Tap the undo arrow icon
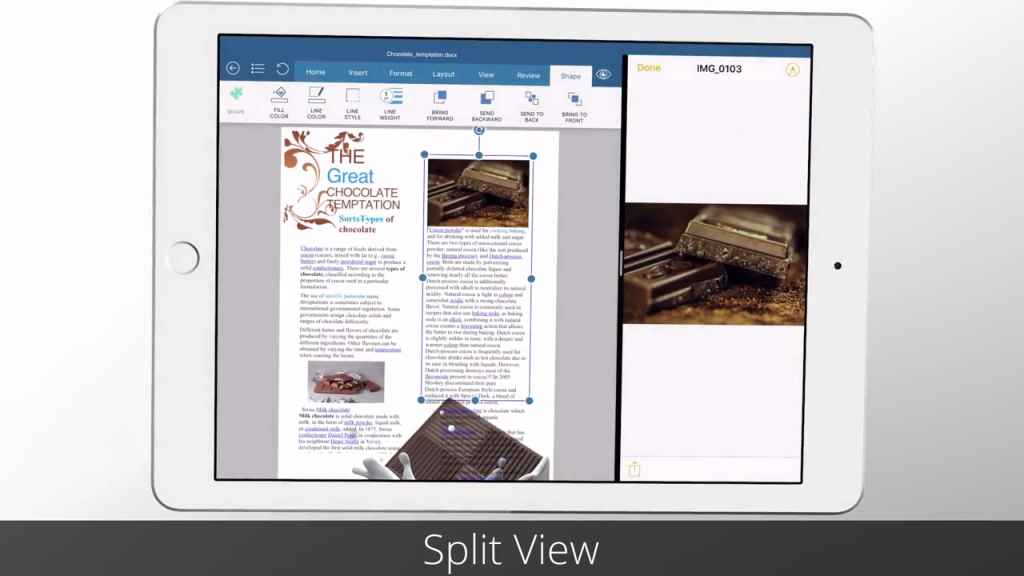Image resolution: width=1024 pixels, height=576 pixels. click(282, 69)
